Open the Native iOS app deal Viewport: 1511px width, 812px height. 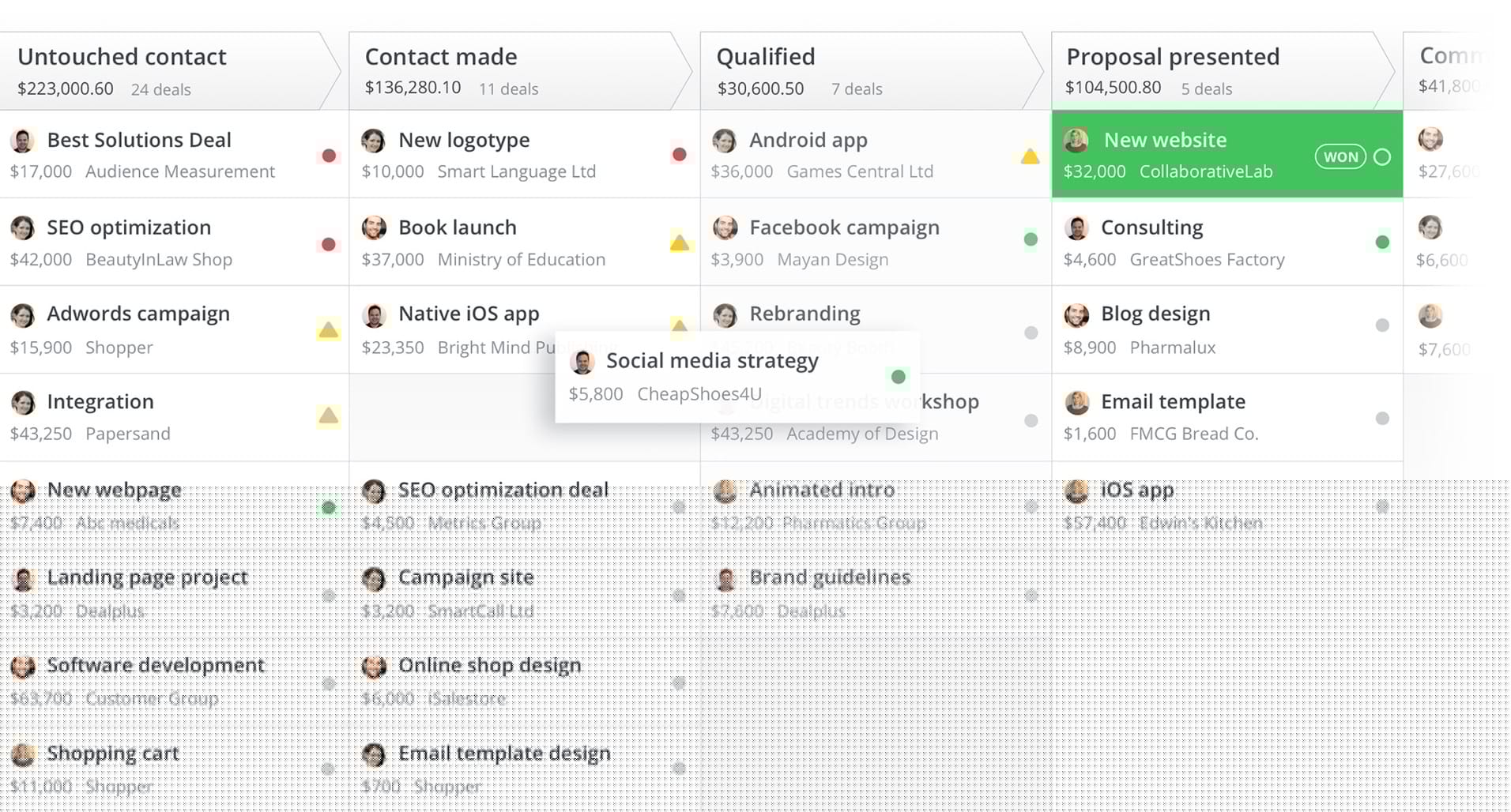[469, 314]
